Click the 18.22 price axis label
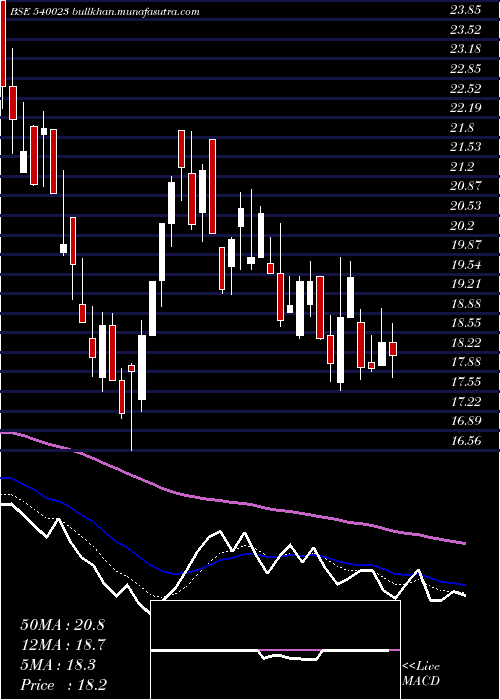 pyautogui.click(x=466, y=343)
